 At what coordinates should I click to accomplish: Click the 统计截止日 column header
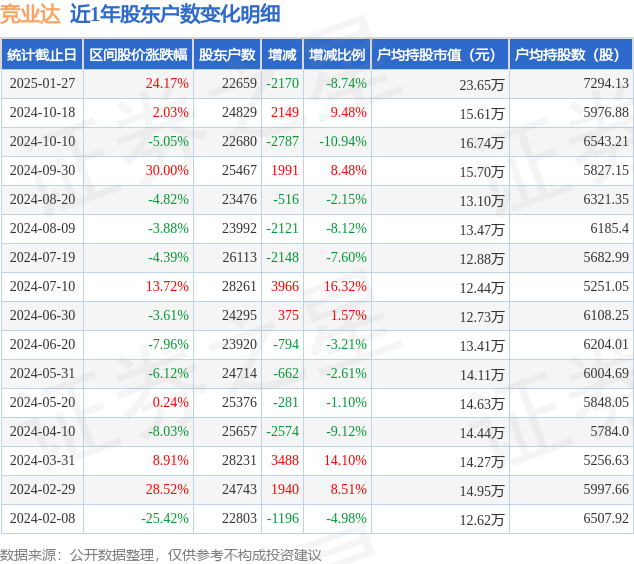tap(42, 55)
